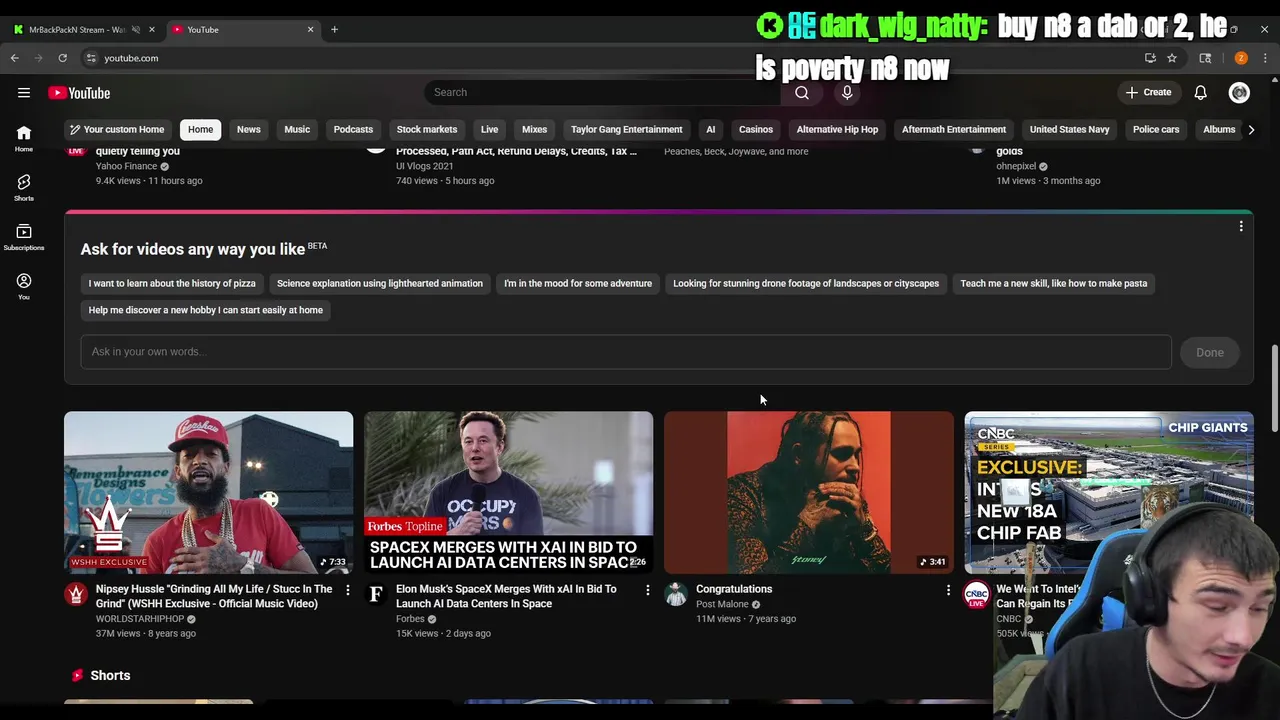Choose 'discover a new hobby' suggestion
The image size is (1280, 720).
coord(206,310)
